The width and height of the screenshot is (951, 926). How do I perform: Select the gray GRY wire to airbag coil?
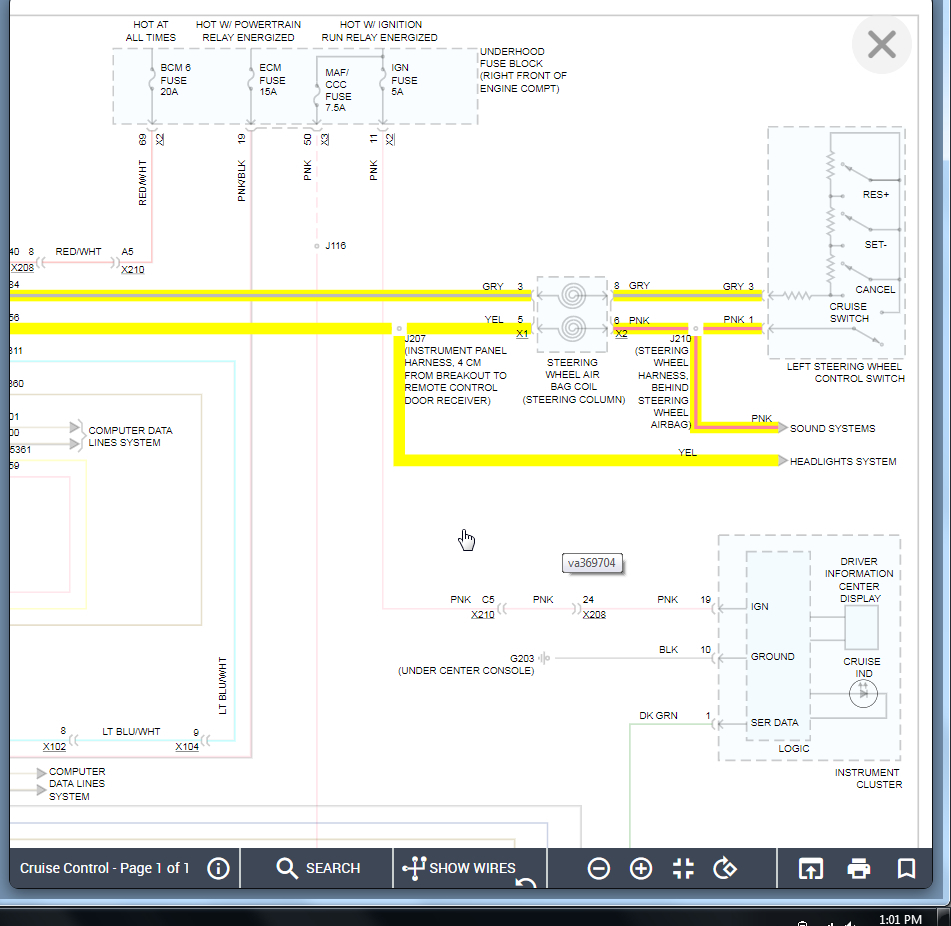click(271, 296)
